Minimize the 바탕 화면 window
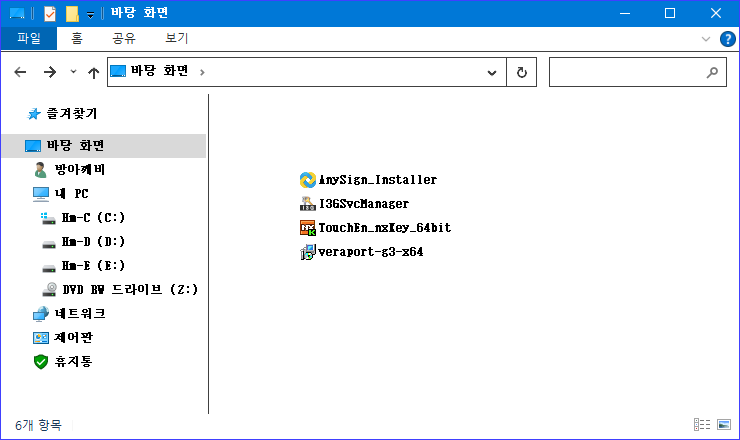Image resolution: width=740 pixels, height=440 pixels. (x=625, y=13)
